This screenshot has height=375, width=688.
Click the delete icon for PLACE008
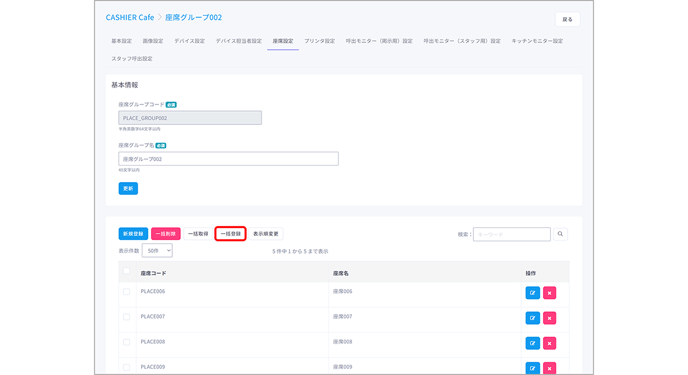click(x=549, y=343)
